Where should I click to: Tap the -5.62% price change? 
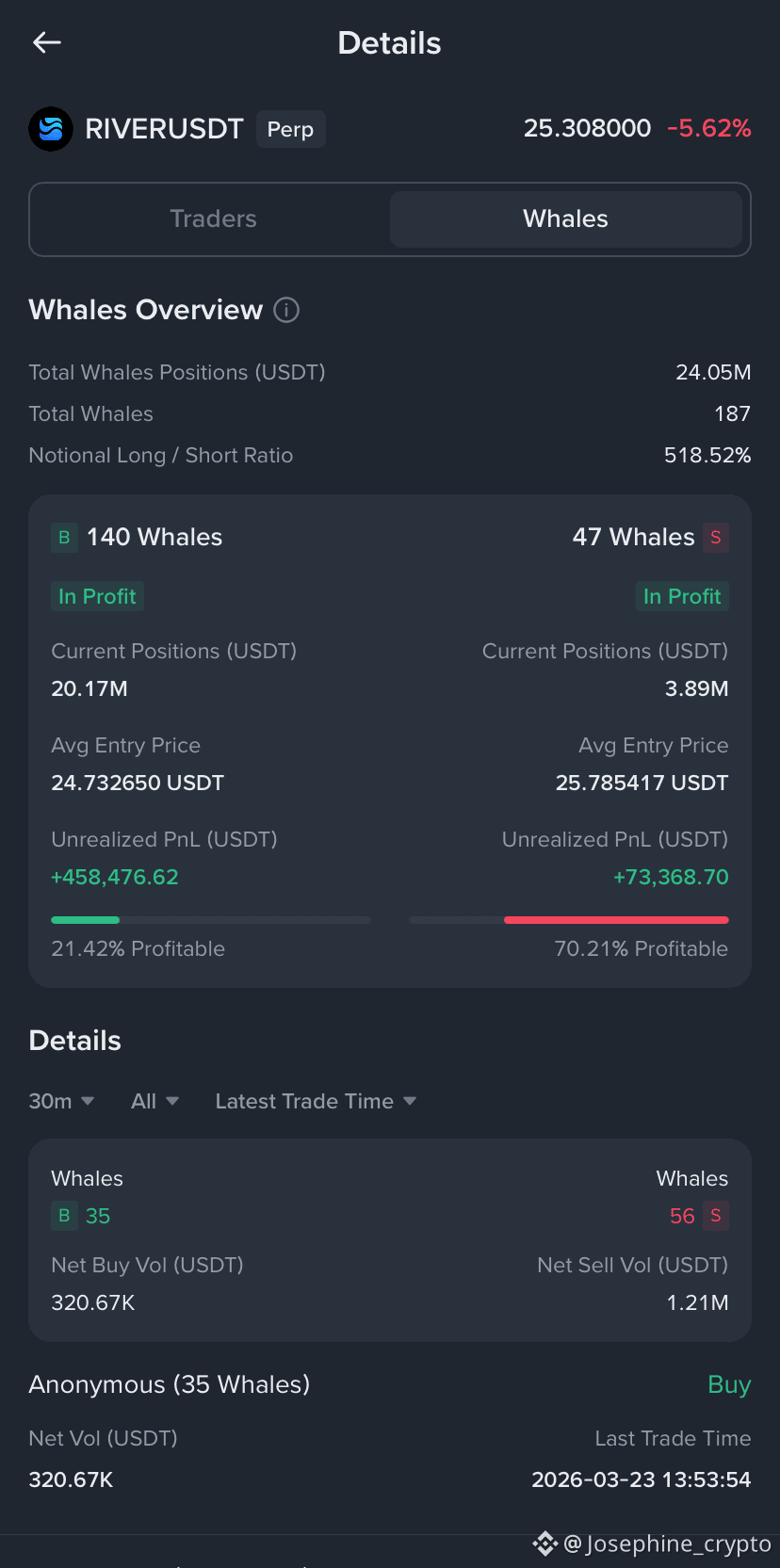click(709, 128)
